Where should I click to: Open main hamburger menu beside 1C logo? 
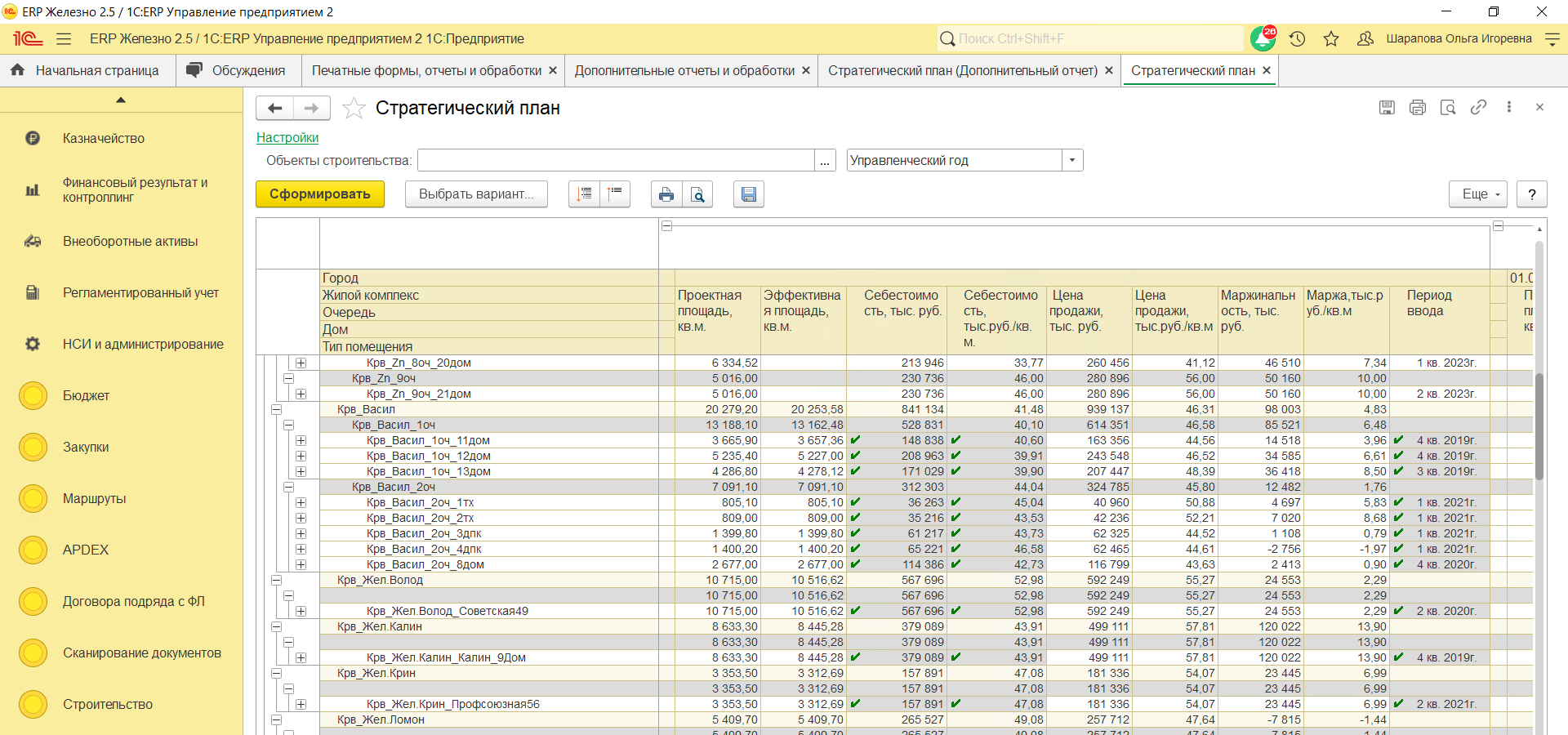coord(64,38)
